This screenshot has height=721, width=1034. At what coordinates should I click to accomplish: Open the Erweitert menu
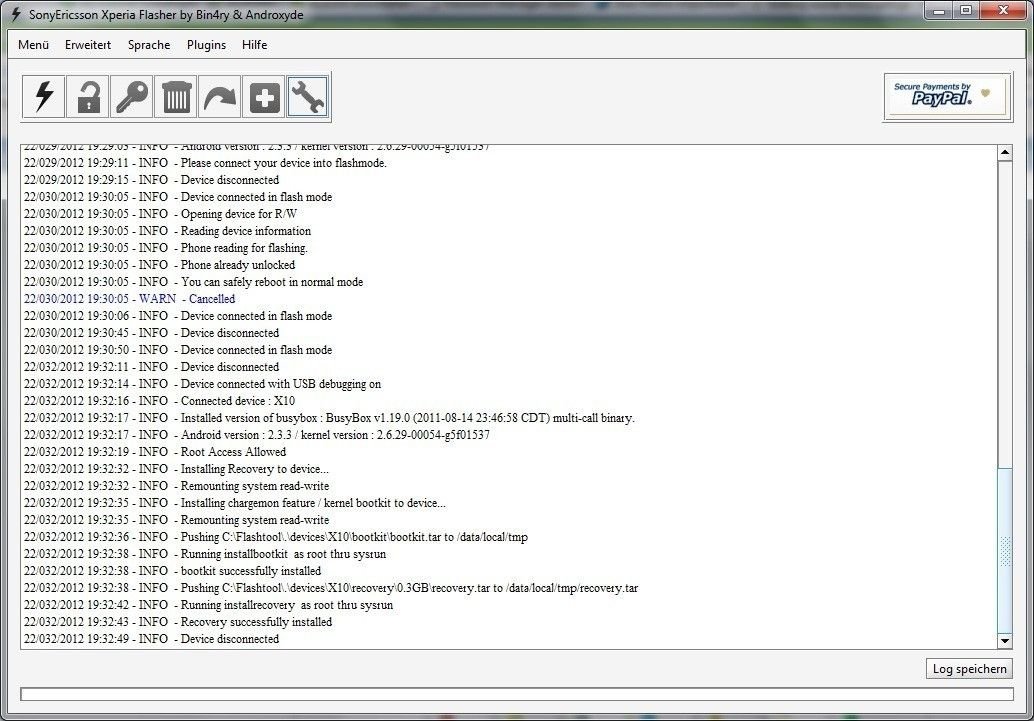click(88, 45)
